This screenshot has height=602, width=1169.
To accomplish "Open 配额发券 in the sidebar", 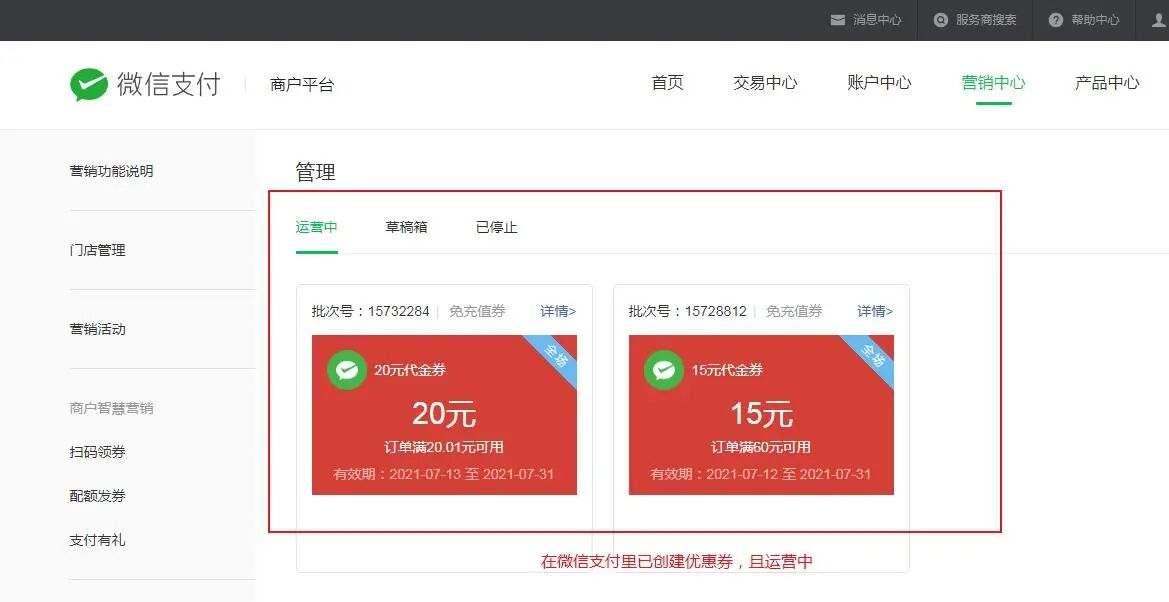I will pyautogui.click(x=97, y=496).
